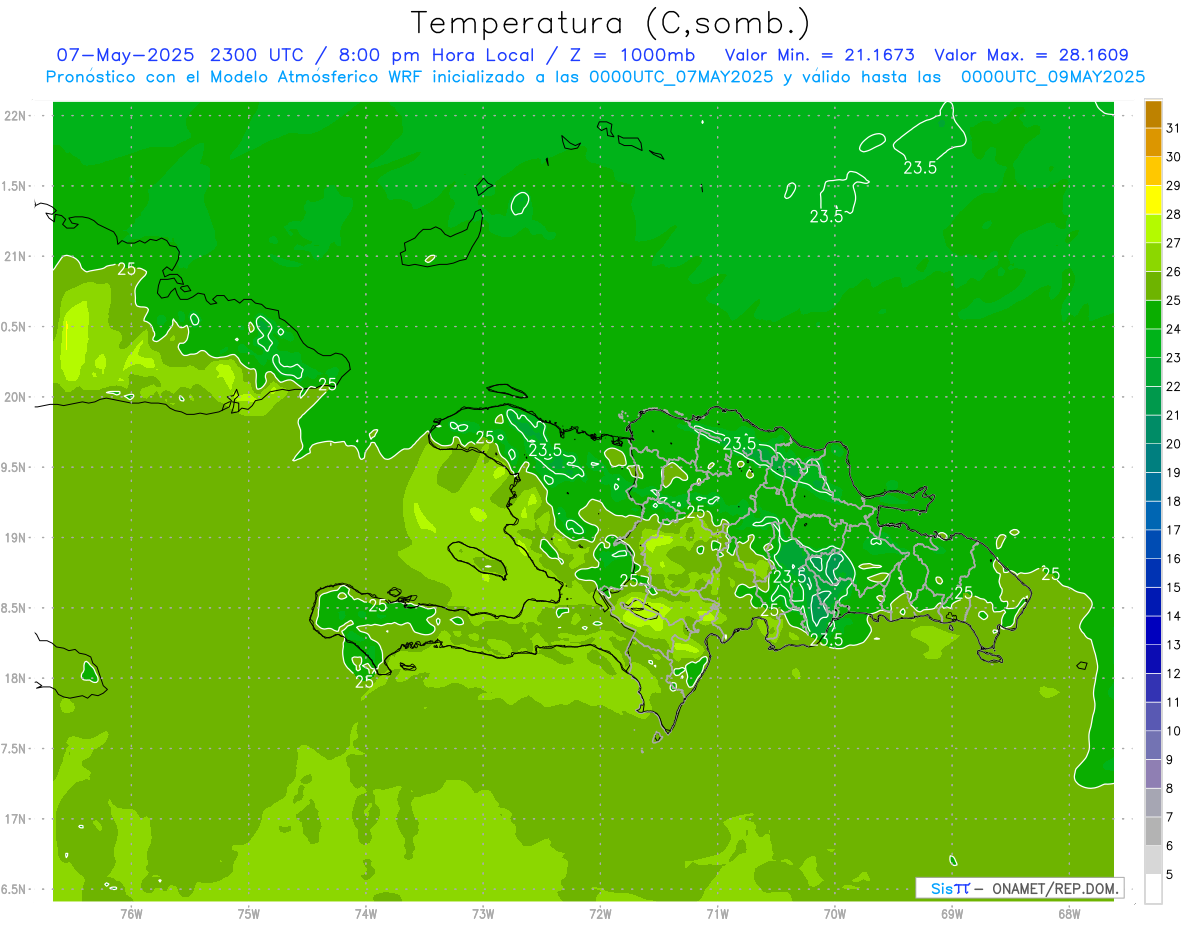Click the "Temperatura (C,somb.)" title
Viewport: 1200px width, 927px height.
(x=611, y=23)
